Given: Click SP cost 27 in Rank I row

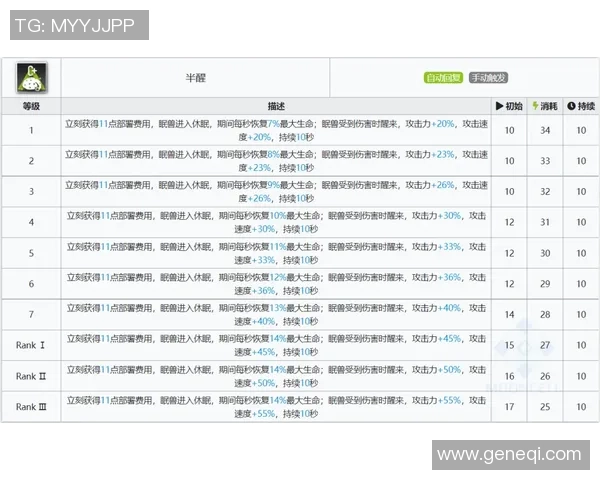Looking at the screenshot, I should (545, 345).
